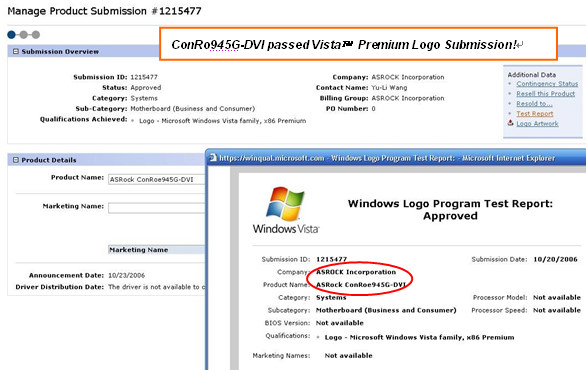The image size is (586, 370).
Task: Click the Company value ASROCK Incorporation in the overview
Action: [408, 77]
